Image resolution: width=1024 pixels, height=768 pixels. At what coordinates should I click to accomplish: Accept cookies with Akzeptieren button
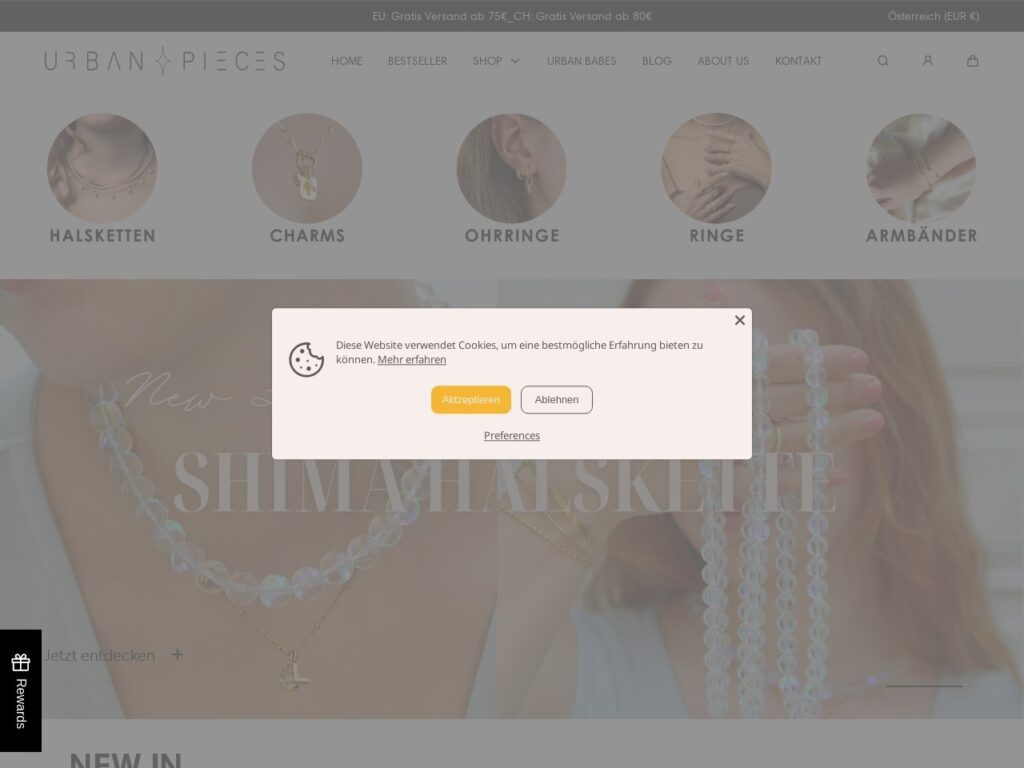pos(471,400)
